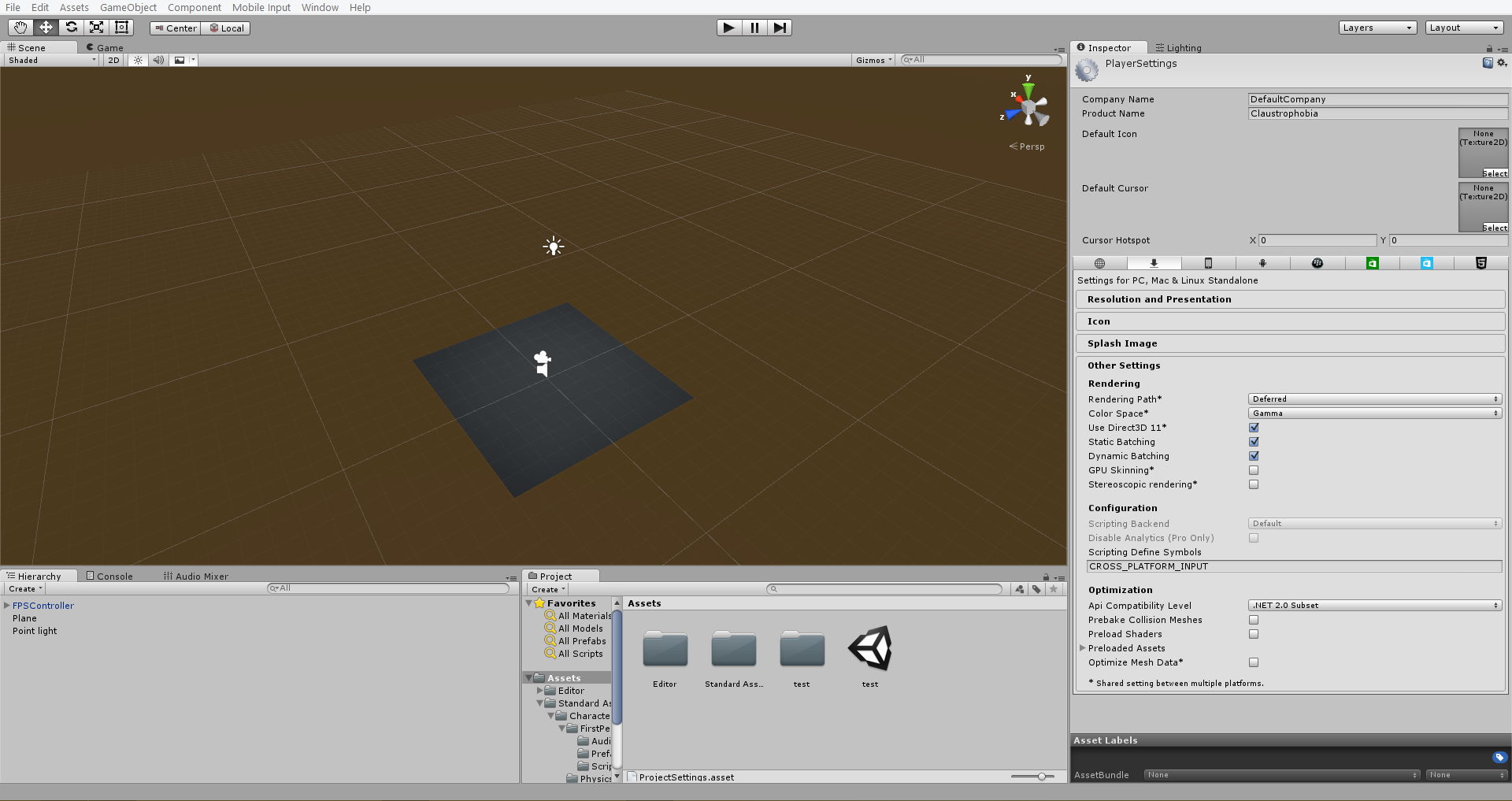Switch platform settings to Android
Viewport: 1512px width, 801px height.
pyautogui.click(x=1263, y=263)
